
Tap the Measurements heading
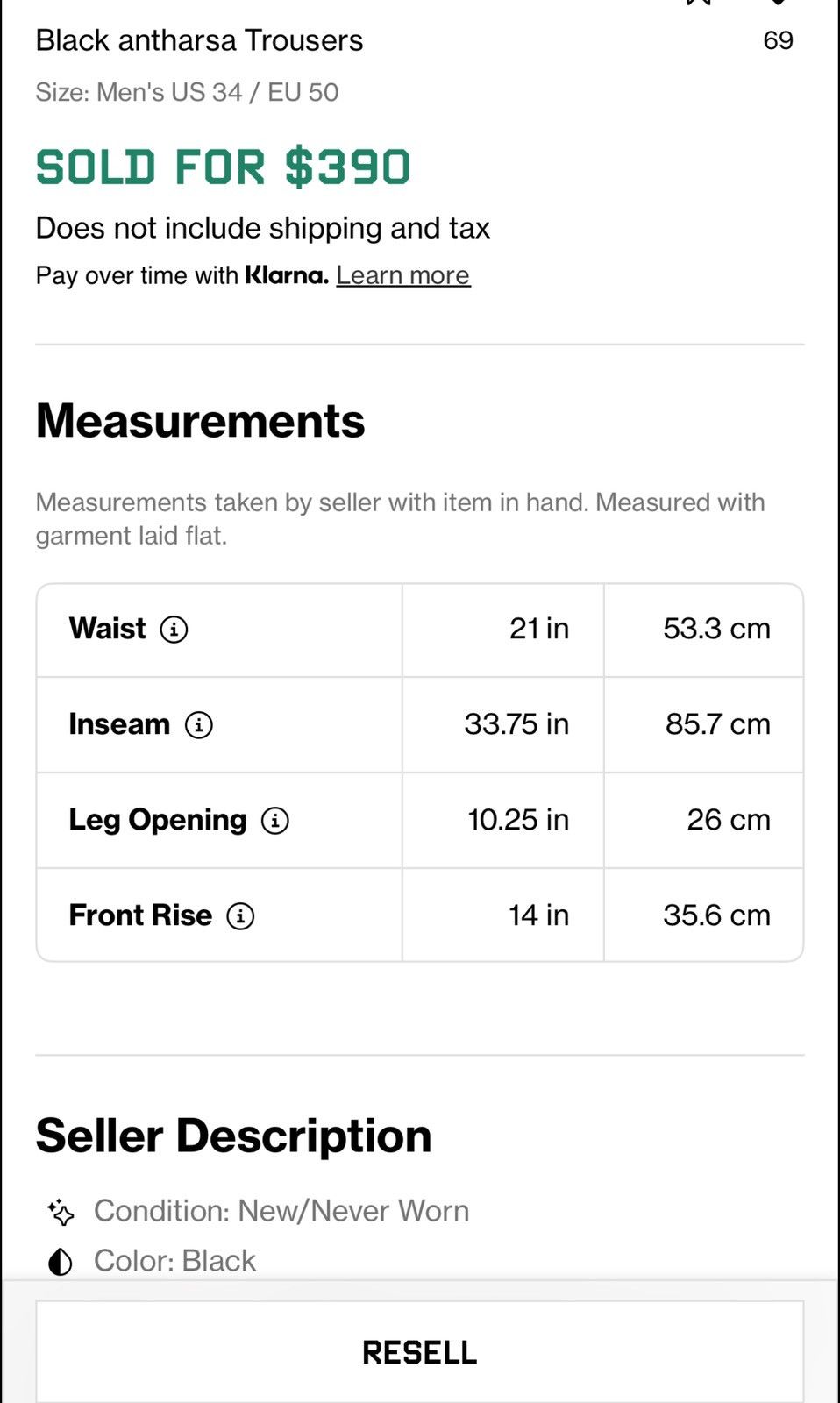tap(200, 421)
